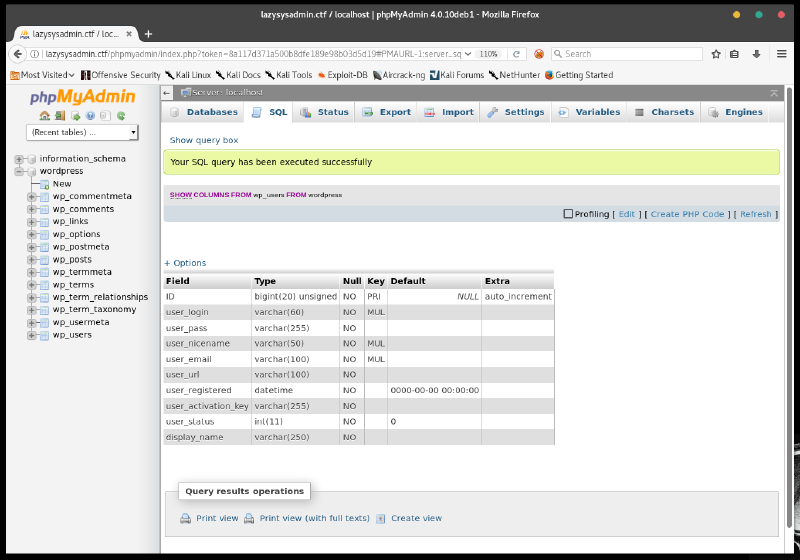Click the Firefox bookmark star icon
Viewport: 800px width, 560px height.
(x=716, y=54)
